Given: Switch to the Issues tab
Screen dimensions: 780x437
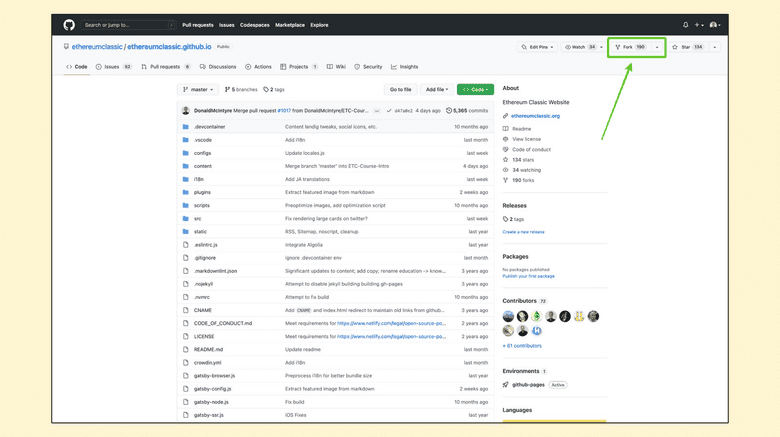Looking at the screenshot, I should [113, 67].
